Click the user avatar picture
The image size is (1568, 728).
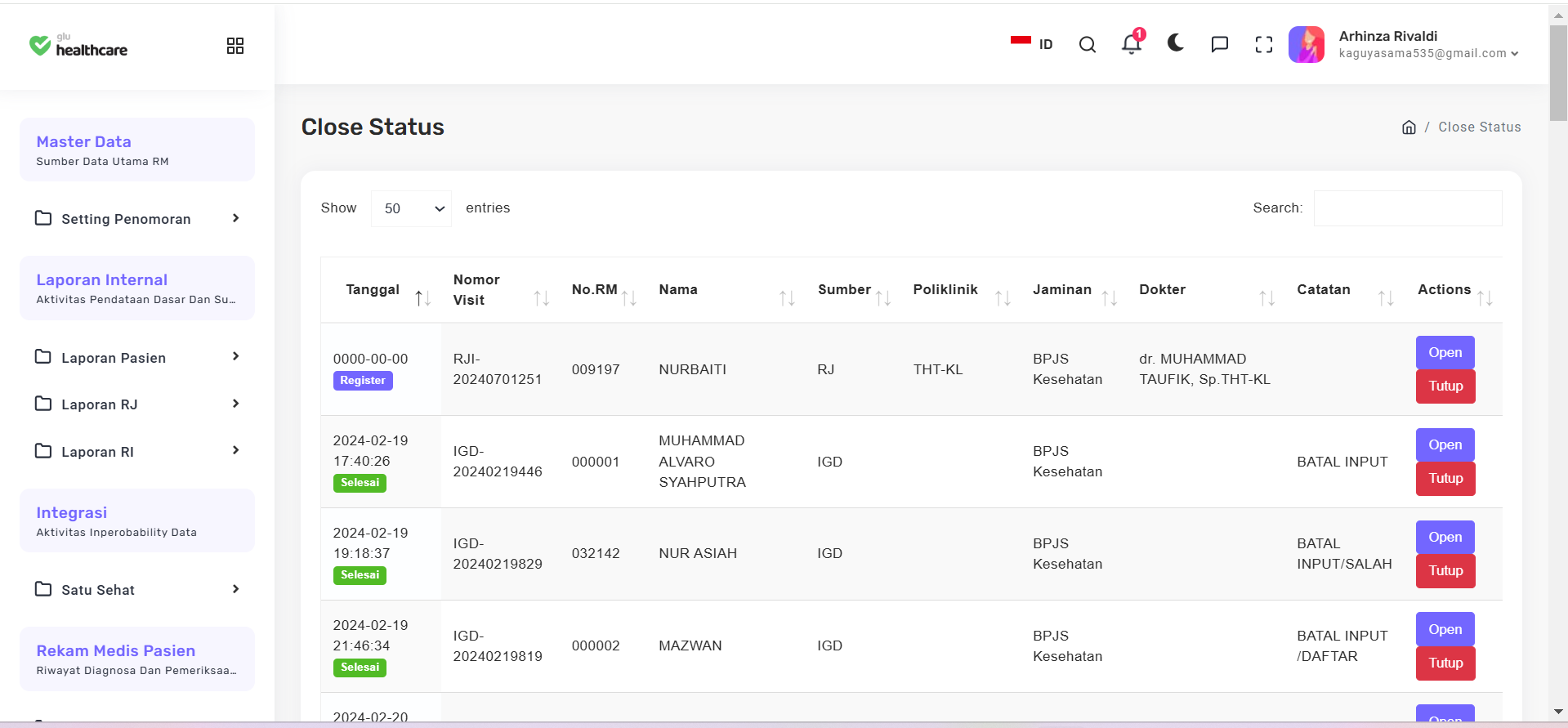click(1307, 44)
